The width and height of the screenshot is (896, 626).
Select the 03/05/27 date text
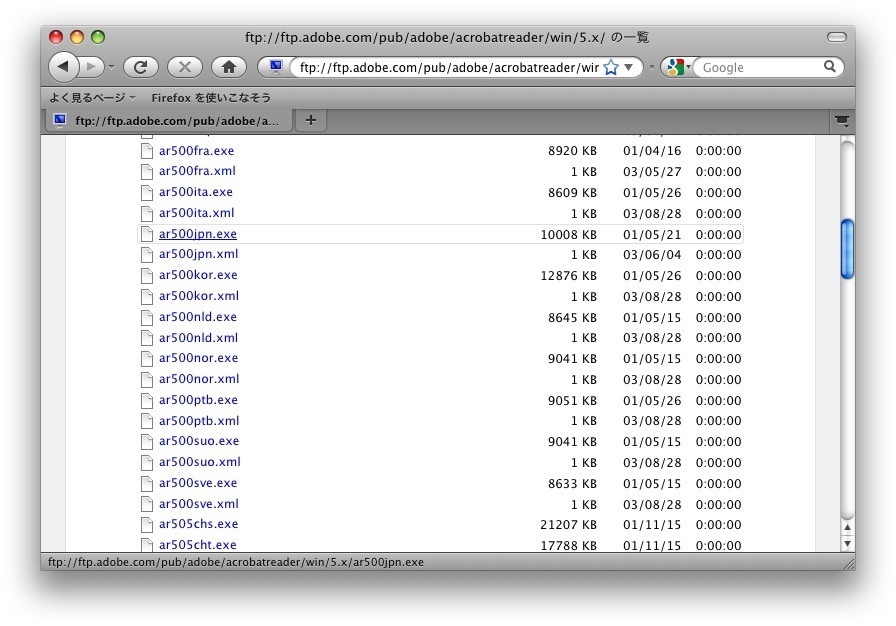click(x=652, y=172)
